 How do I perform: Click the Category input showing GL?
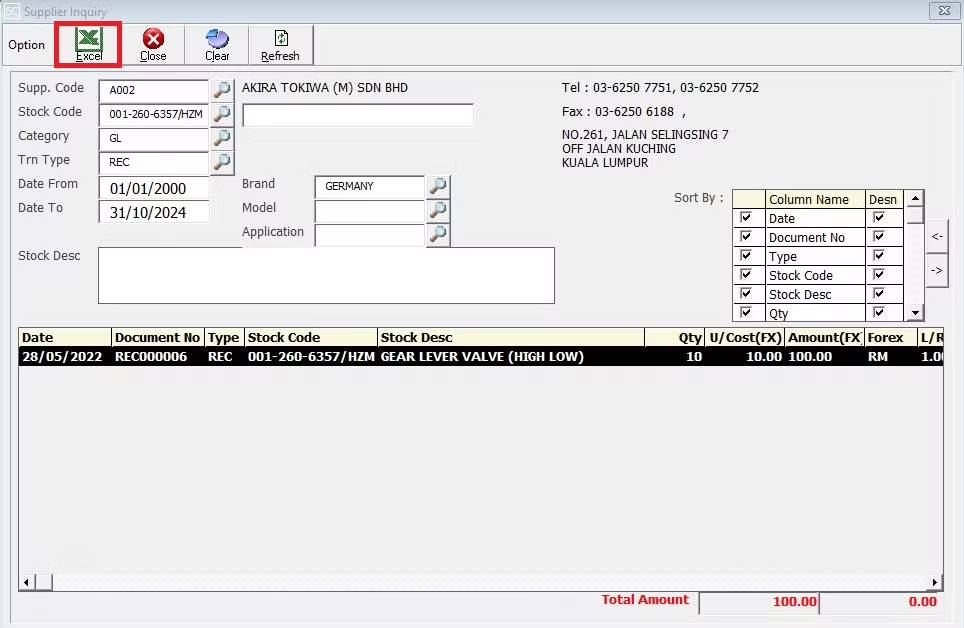pyautogui.click(x=154, y=138)
